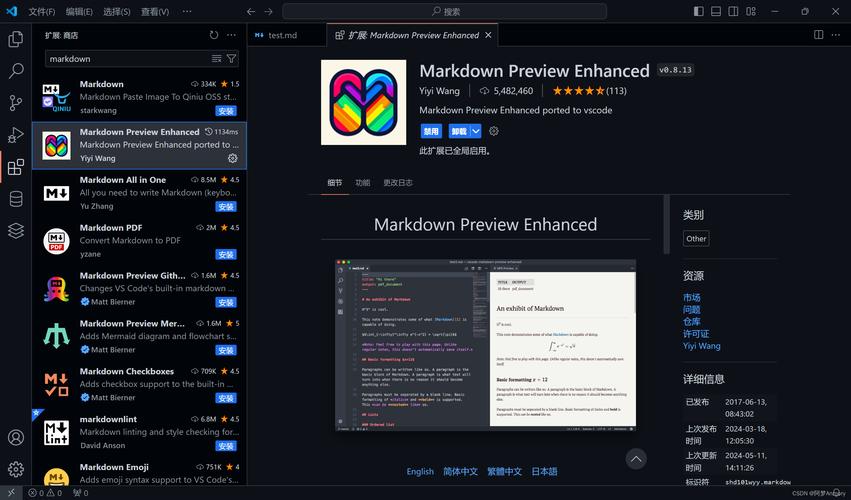Click gear on Markdown Preview Enhanced list item
851x500 pixels.
click(x=232, y=158)
